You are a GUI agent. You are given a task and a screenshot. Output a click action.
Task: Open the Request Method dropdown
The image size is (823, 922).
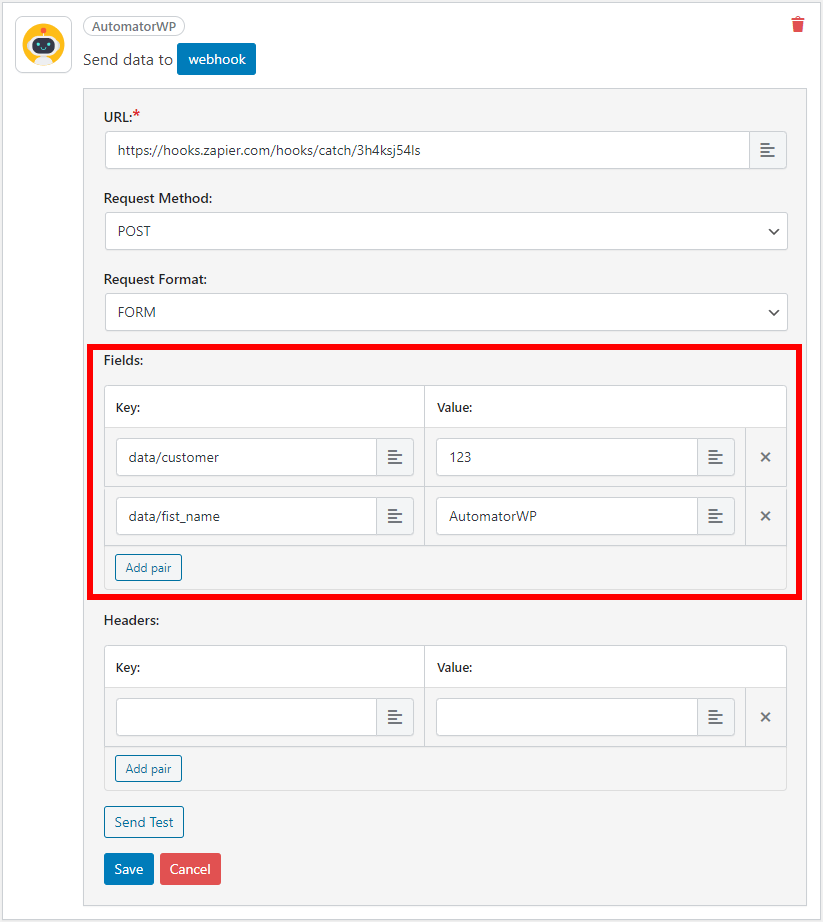(446, 231)
